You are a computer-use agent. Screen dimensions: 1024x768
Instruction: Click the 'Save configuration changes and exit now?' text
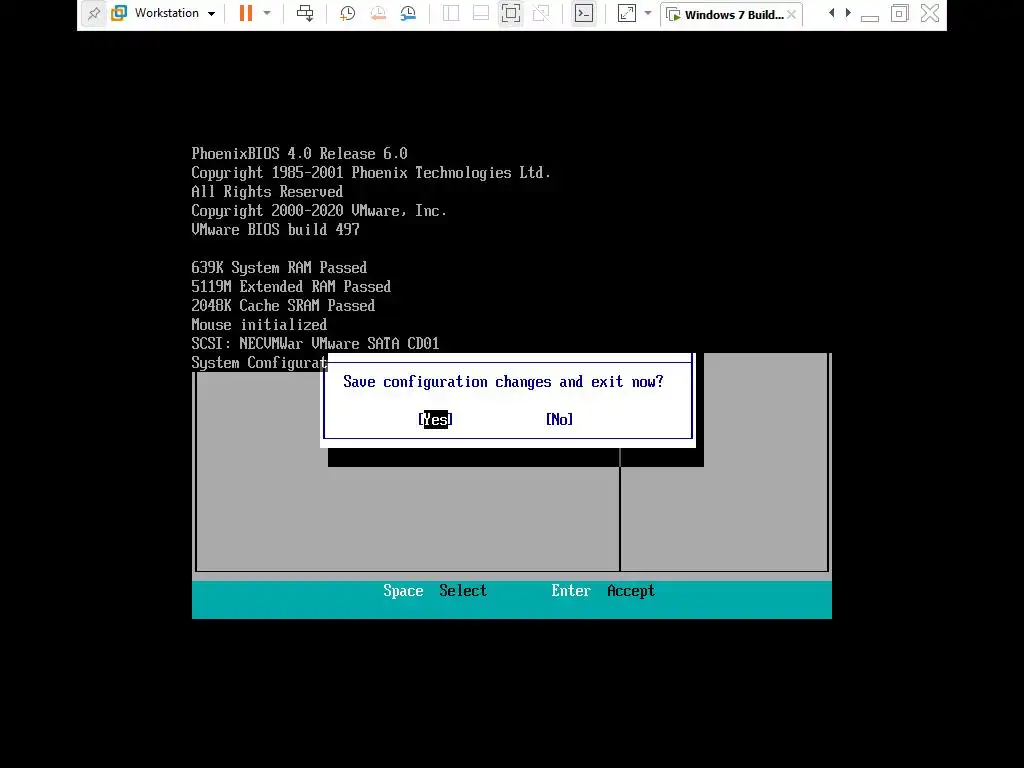[x=504, y=381]
